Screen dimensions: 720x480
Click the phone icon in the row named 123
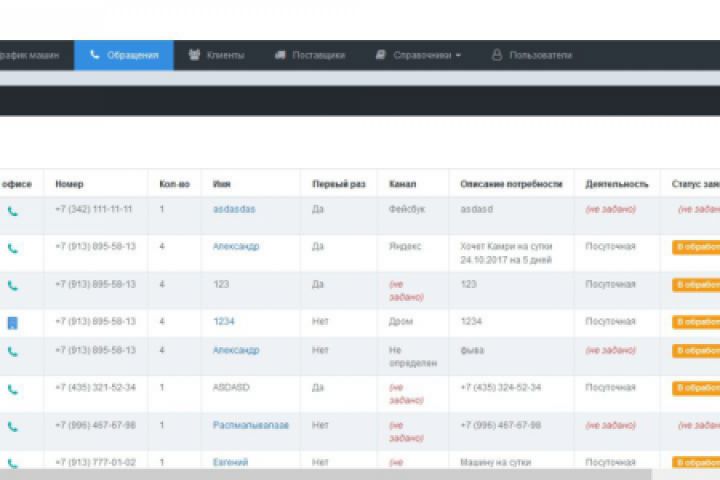coord(13,286)
